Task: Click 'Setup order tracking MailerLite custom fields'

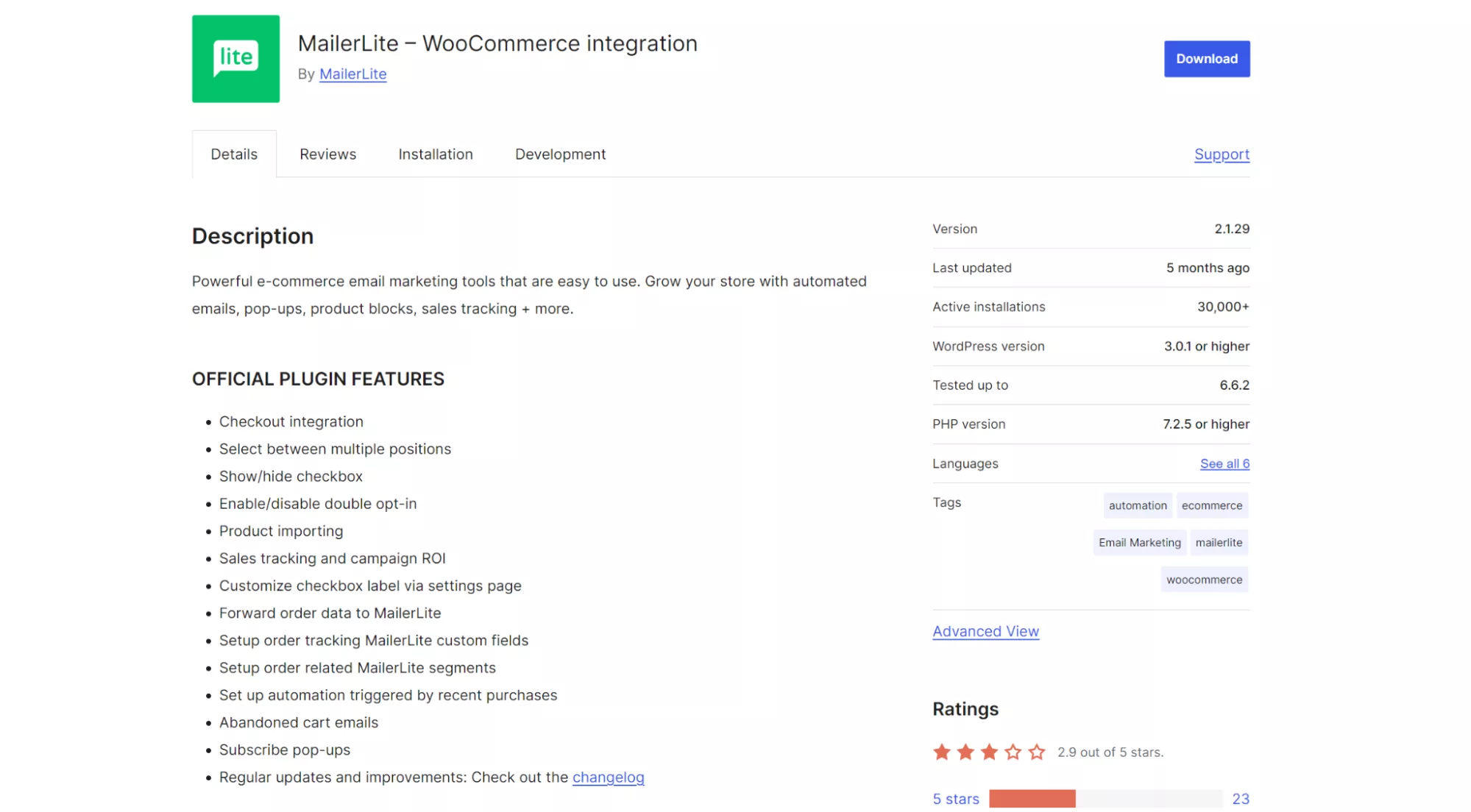Action: click(x=373, y=641)
